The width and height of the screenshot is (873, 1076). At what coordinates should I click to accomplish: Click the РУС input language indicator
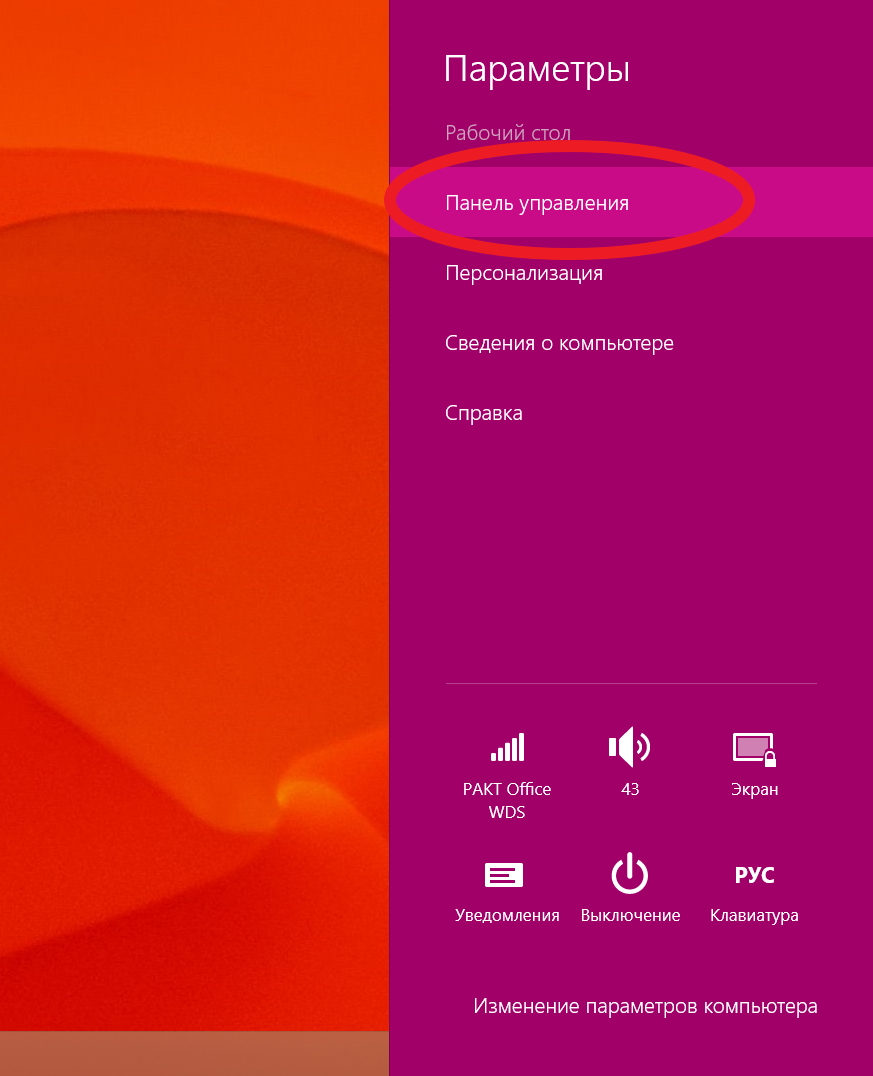coord(754,875)
